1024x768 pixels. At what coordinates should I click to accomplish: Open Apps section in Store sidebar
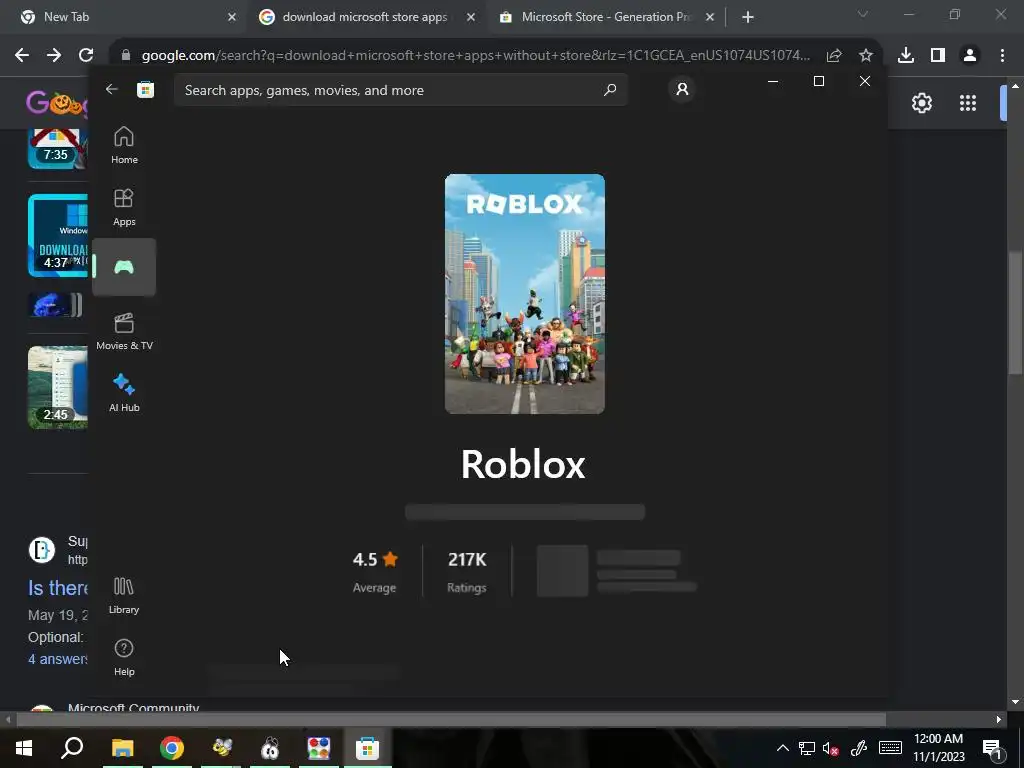pyautogui.click(x=124, y=208)
